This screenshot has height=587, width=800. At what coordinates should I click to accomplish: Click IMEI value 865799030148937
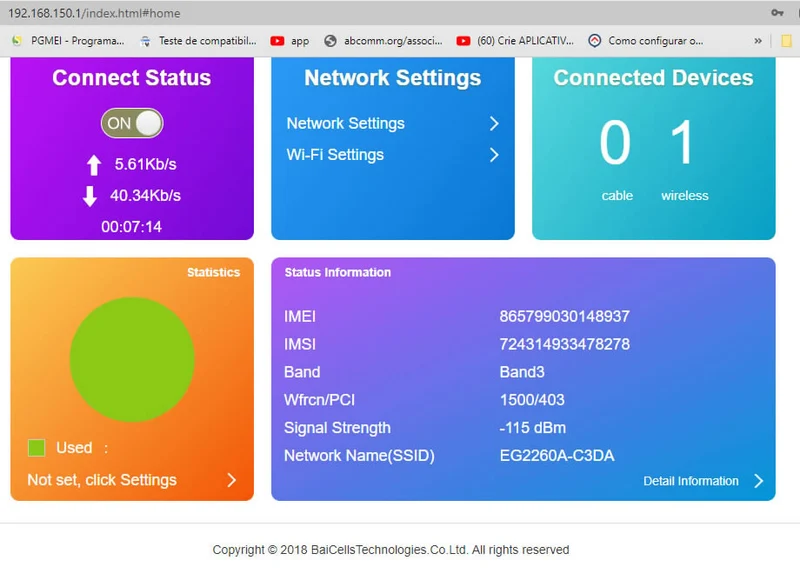pyautogui.click(x=564, y=316)
